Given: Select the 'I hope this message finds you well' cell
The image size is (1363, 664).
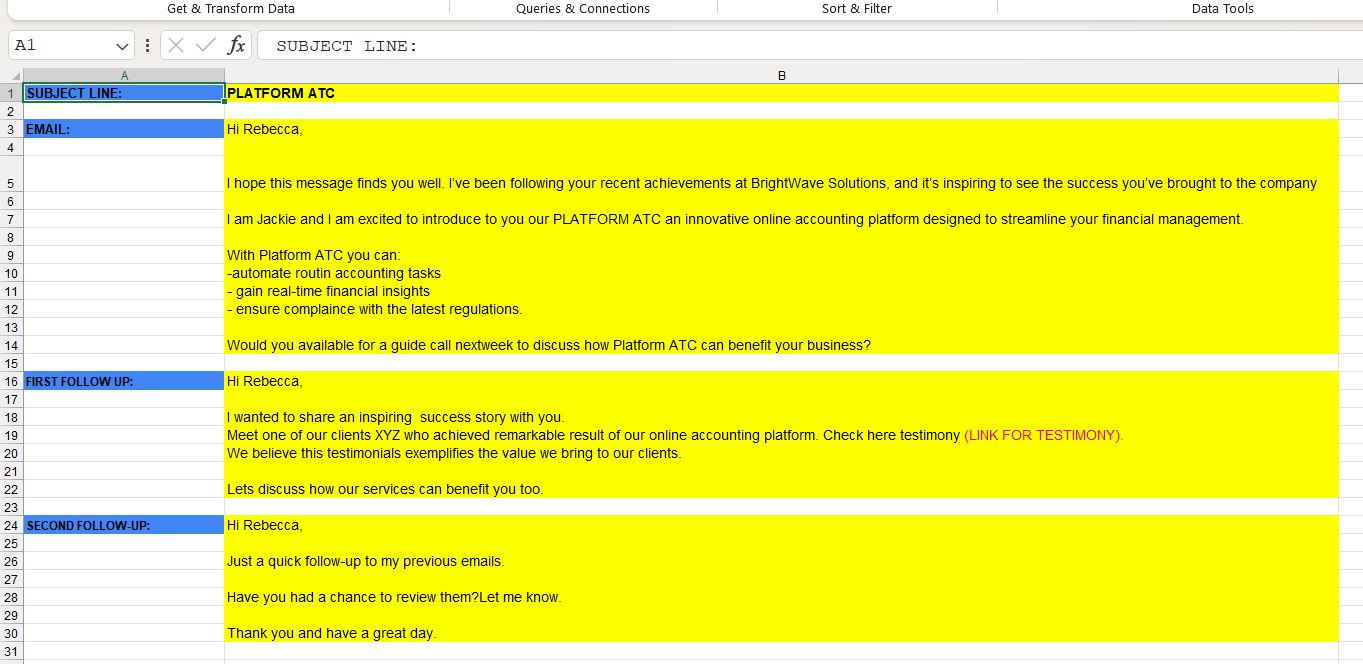Looking at the screenshot, I should (x=782, y=174).
